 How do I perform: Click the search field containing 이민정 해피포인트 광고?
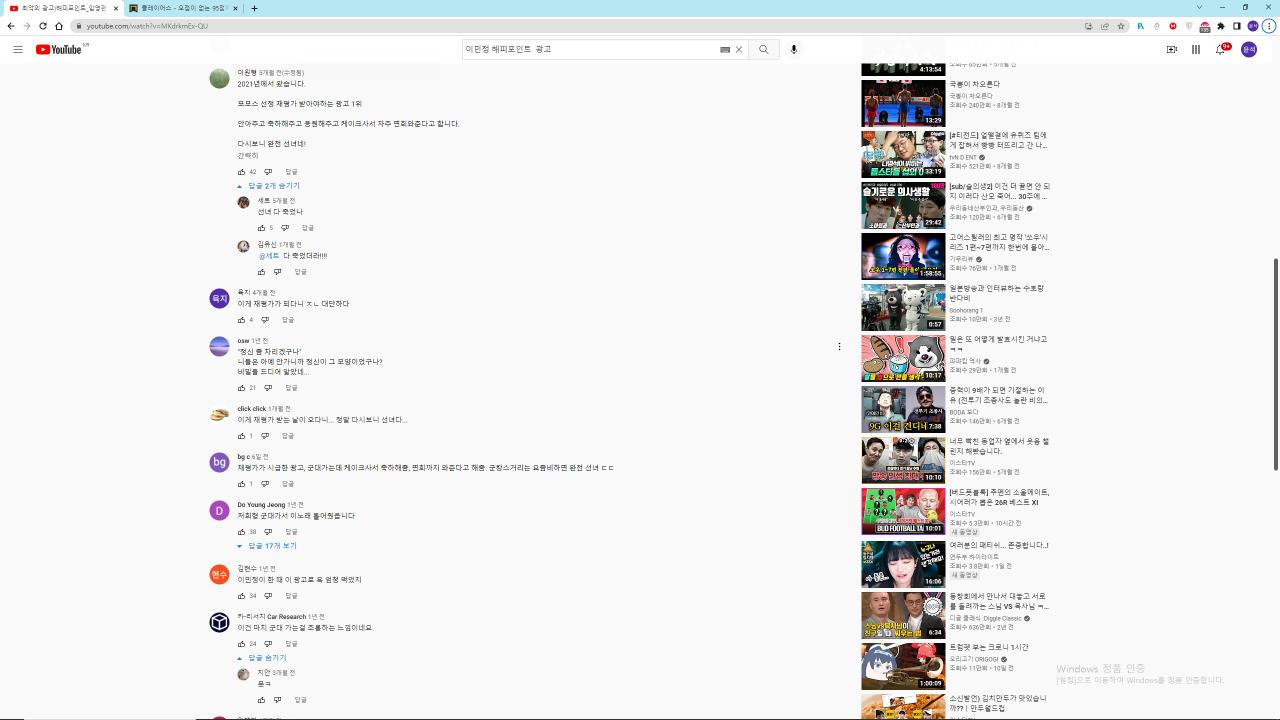pyautogui.click(x=590, y=49)
